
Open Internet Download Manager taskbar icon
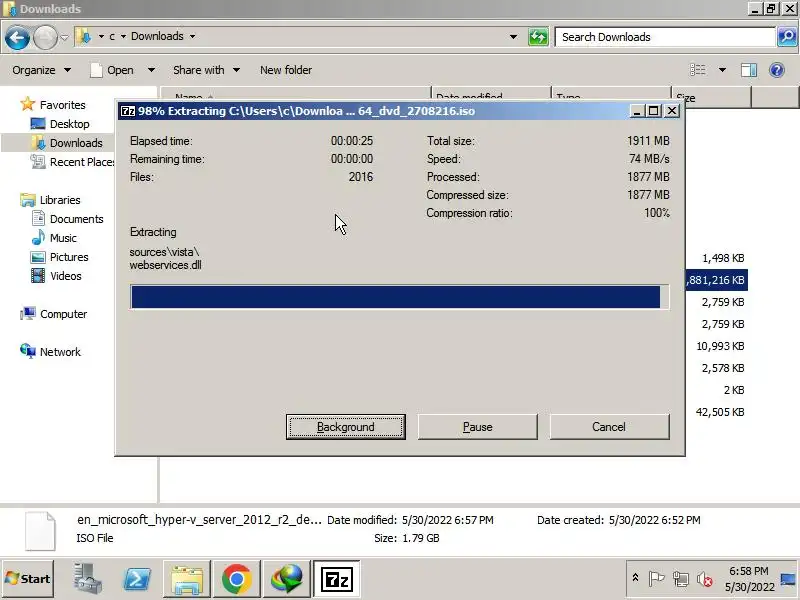(286, 579)
